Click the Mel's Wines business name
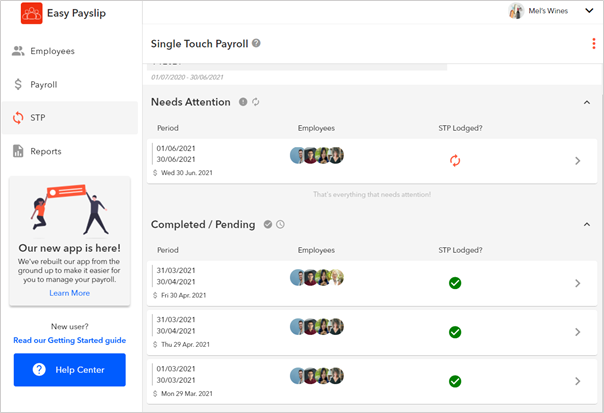This screenshot has height=413, width=604. [x=548, y=11]
